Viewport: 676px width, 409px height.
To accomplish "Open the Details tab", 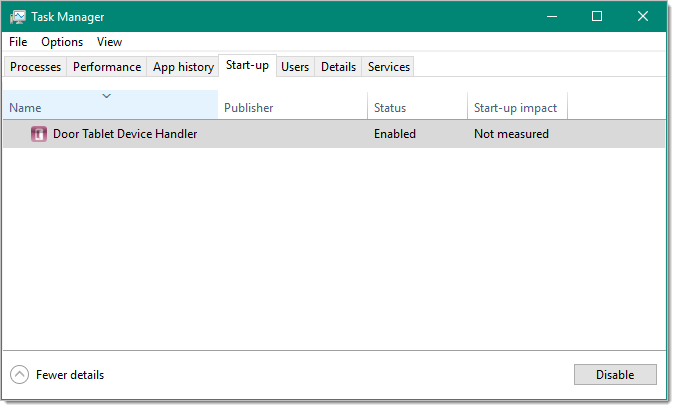I will 338,67.
